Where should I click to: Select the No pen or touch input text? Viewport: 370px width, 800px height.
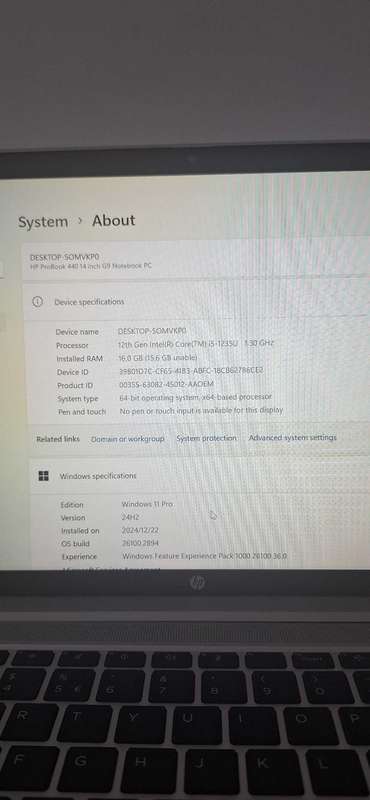(201, 410)
